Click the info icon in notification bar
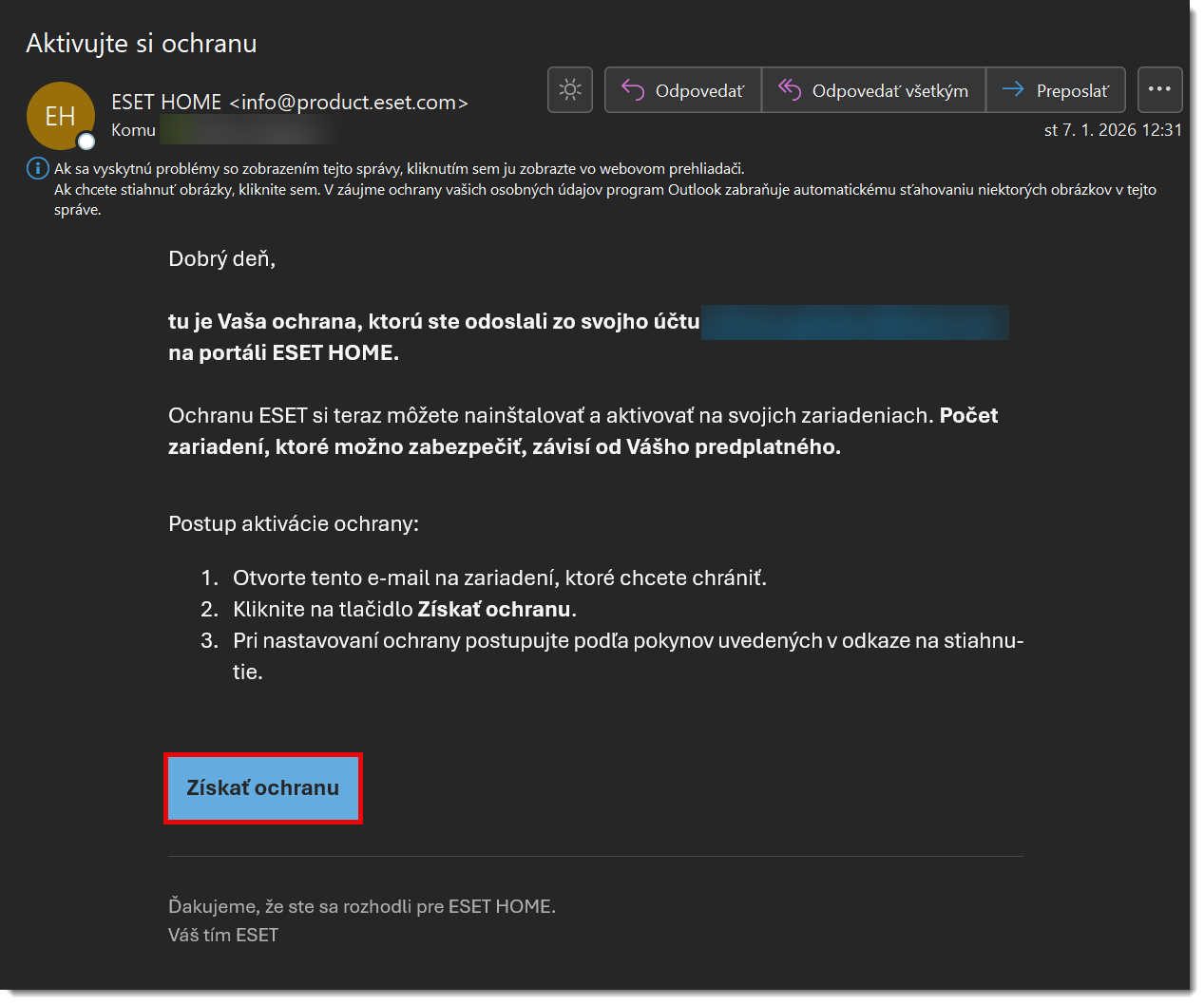Image resolution: width=1204 pixels, height=1004 pixels. 37,169
